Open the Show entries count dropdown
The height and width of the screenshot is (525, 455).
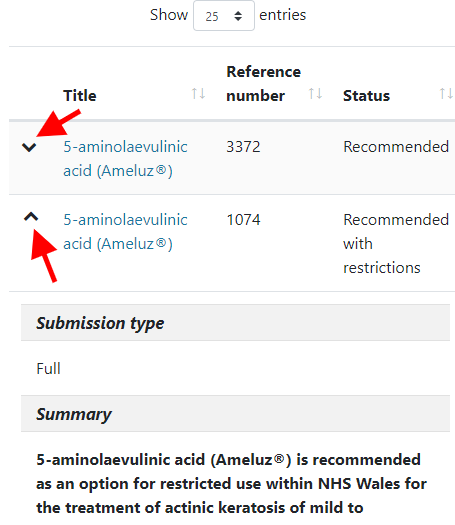(x=224, y=16)
